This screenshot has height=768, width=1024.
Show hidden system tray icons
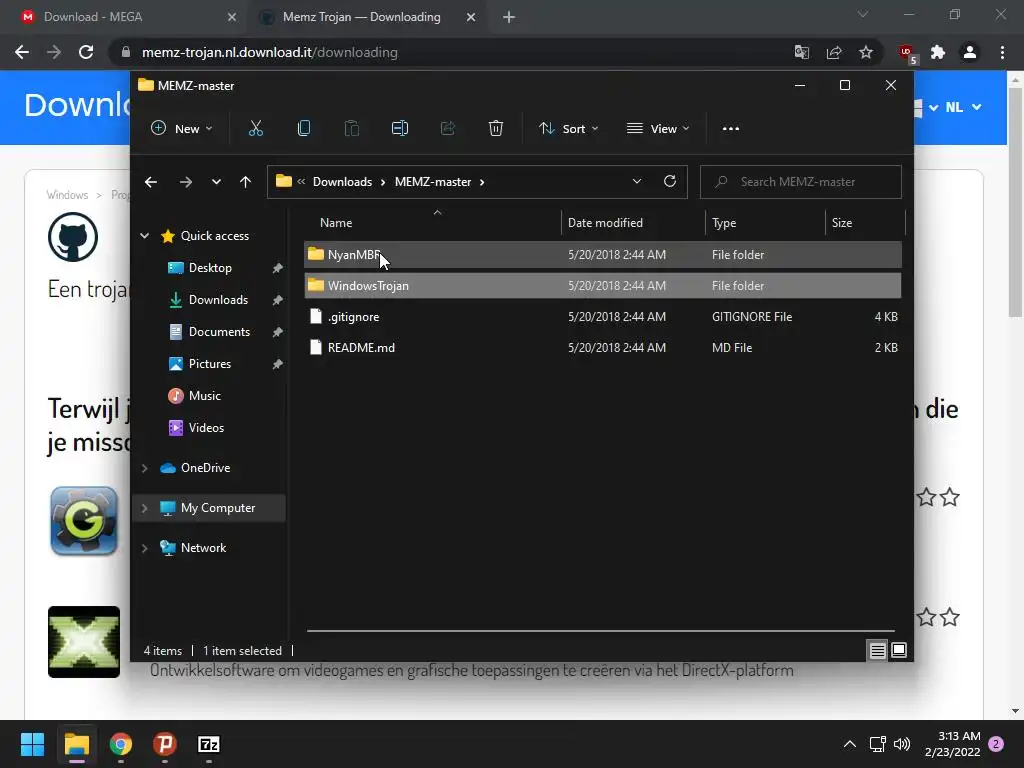point(850,744)
